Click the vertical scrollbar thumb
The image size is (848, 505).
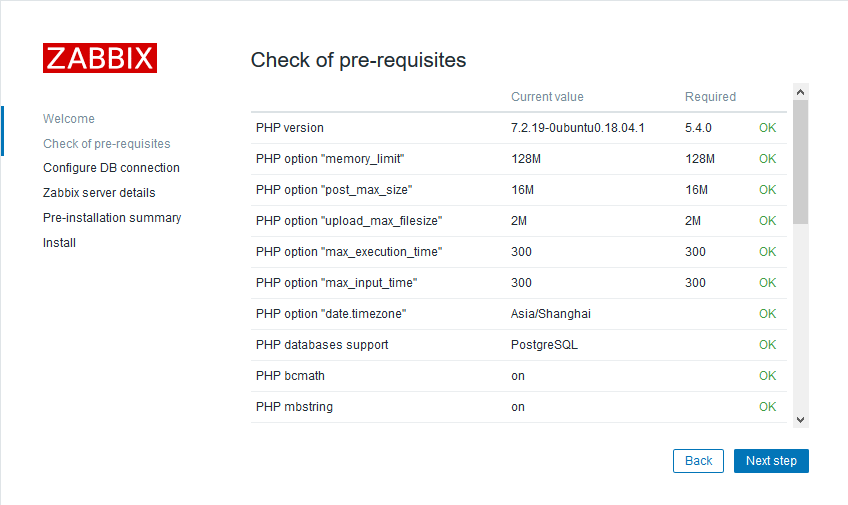point(800,160)
